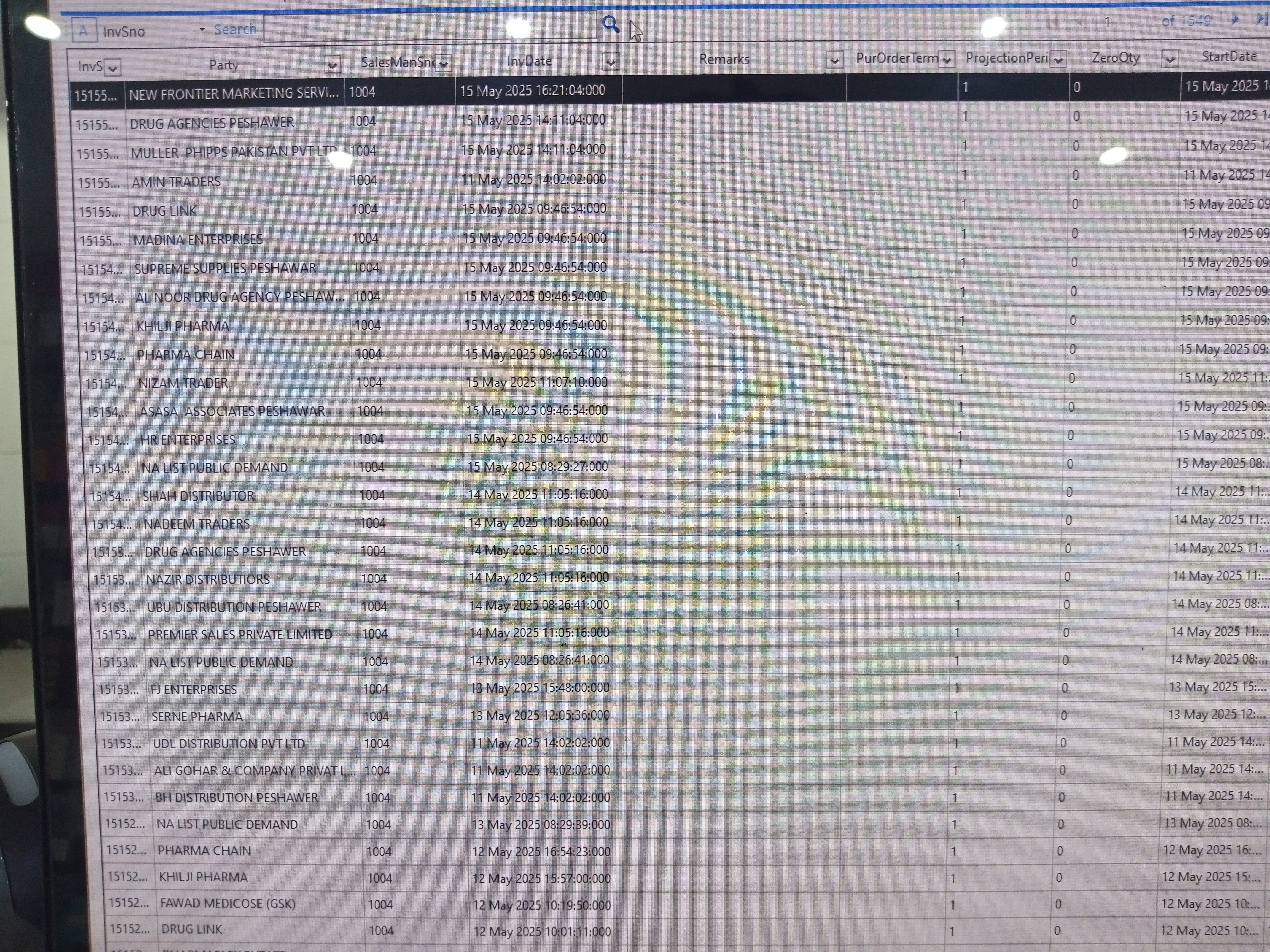Click the Search label
Viewport: 1270px width, 952px height.
tap(235, 29)
